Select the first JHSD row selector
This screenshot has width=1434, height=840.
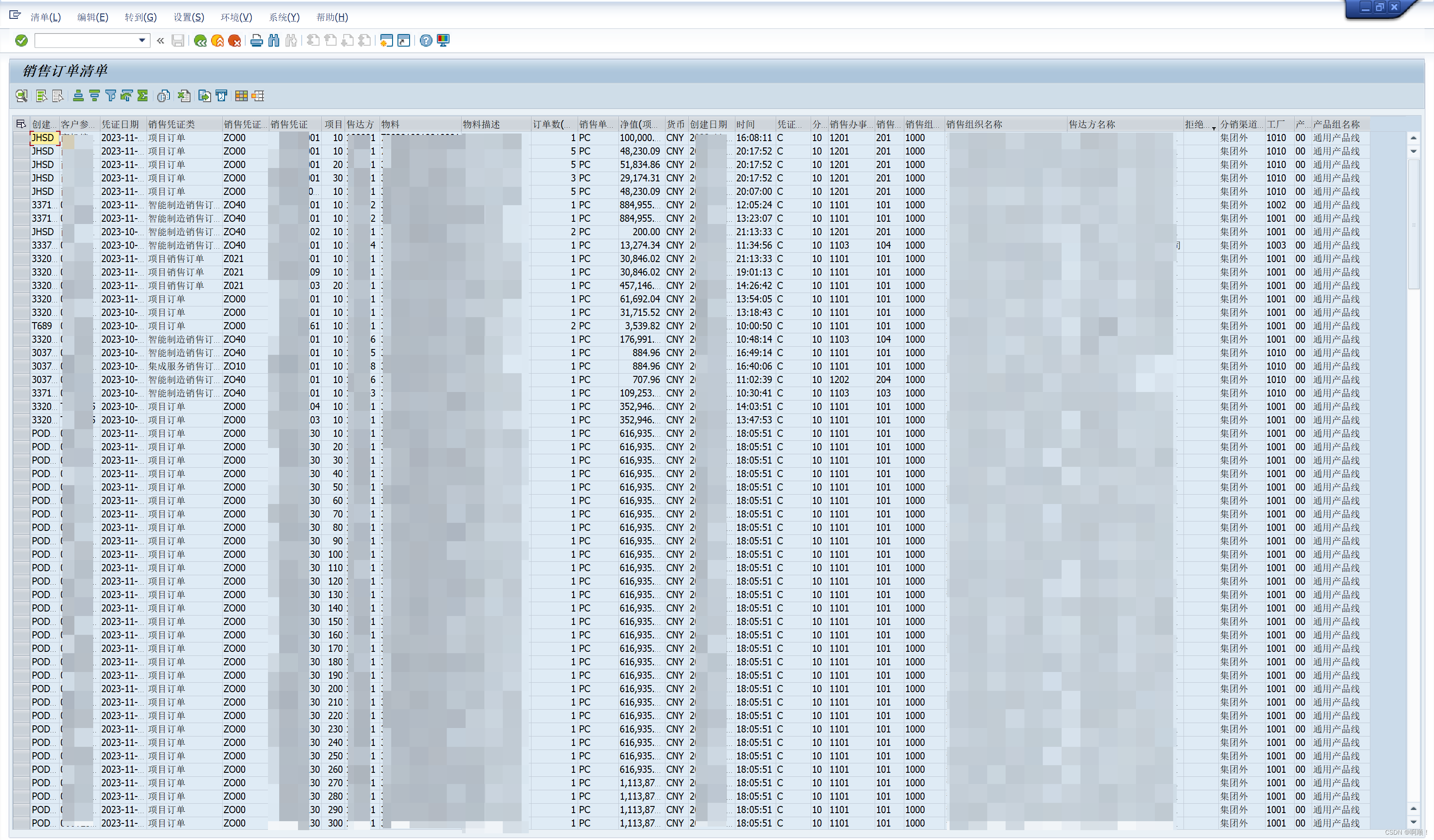pyautogui.click(x=22, y=138)
